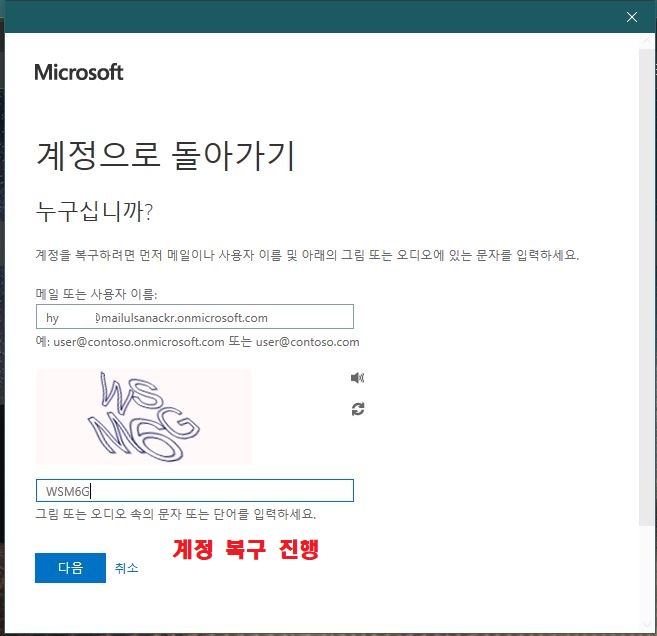
Task: Click the Microsoft logo text
Action: point(79,72)
